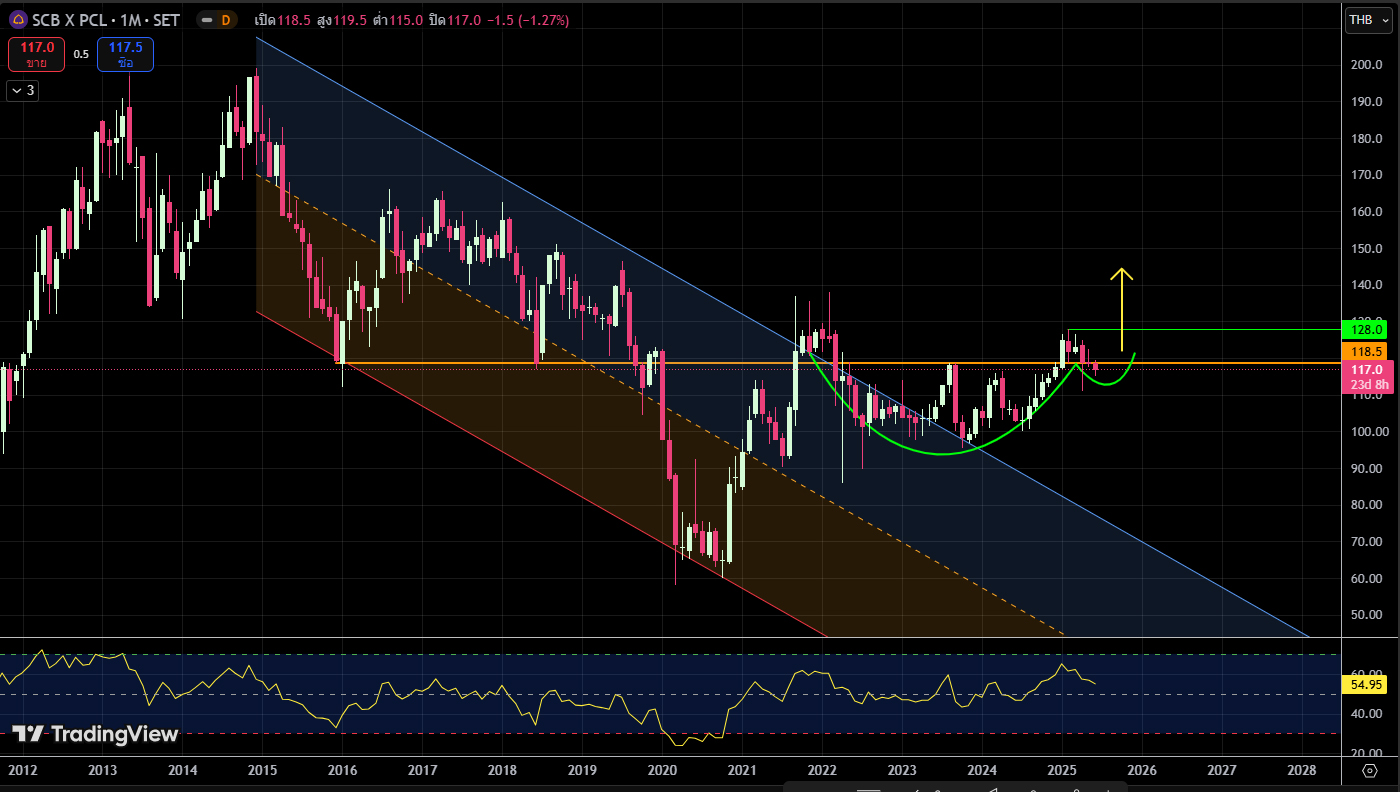Image resolution: width=1400 pixels, height=792 pixels.
Task: Click the 2028 label on time axis
Action: [1302, 770]
